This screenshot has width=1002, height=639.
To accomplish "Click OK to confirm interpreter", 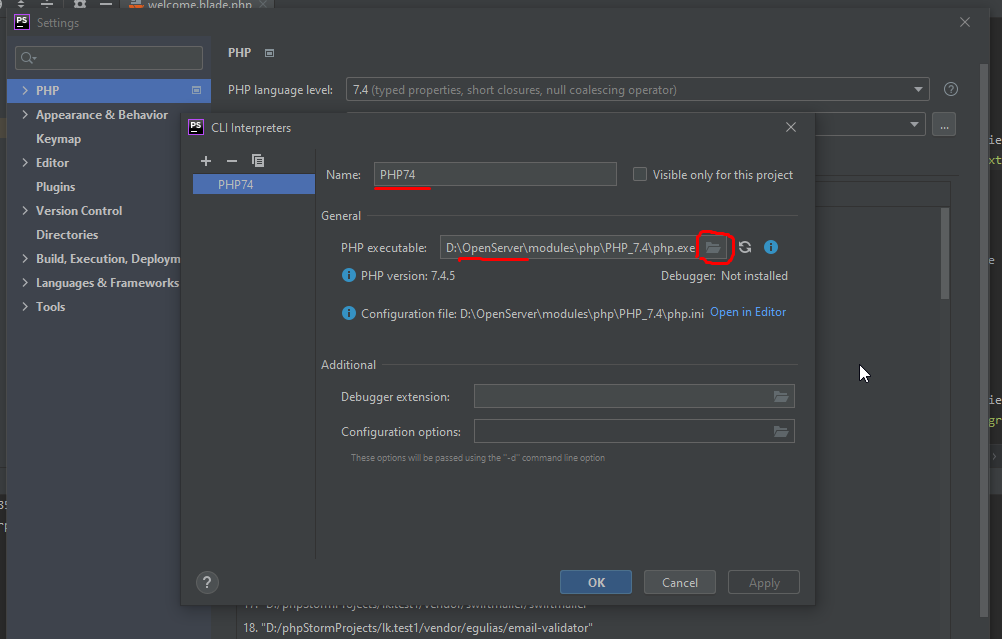I will (596, 582).
